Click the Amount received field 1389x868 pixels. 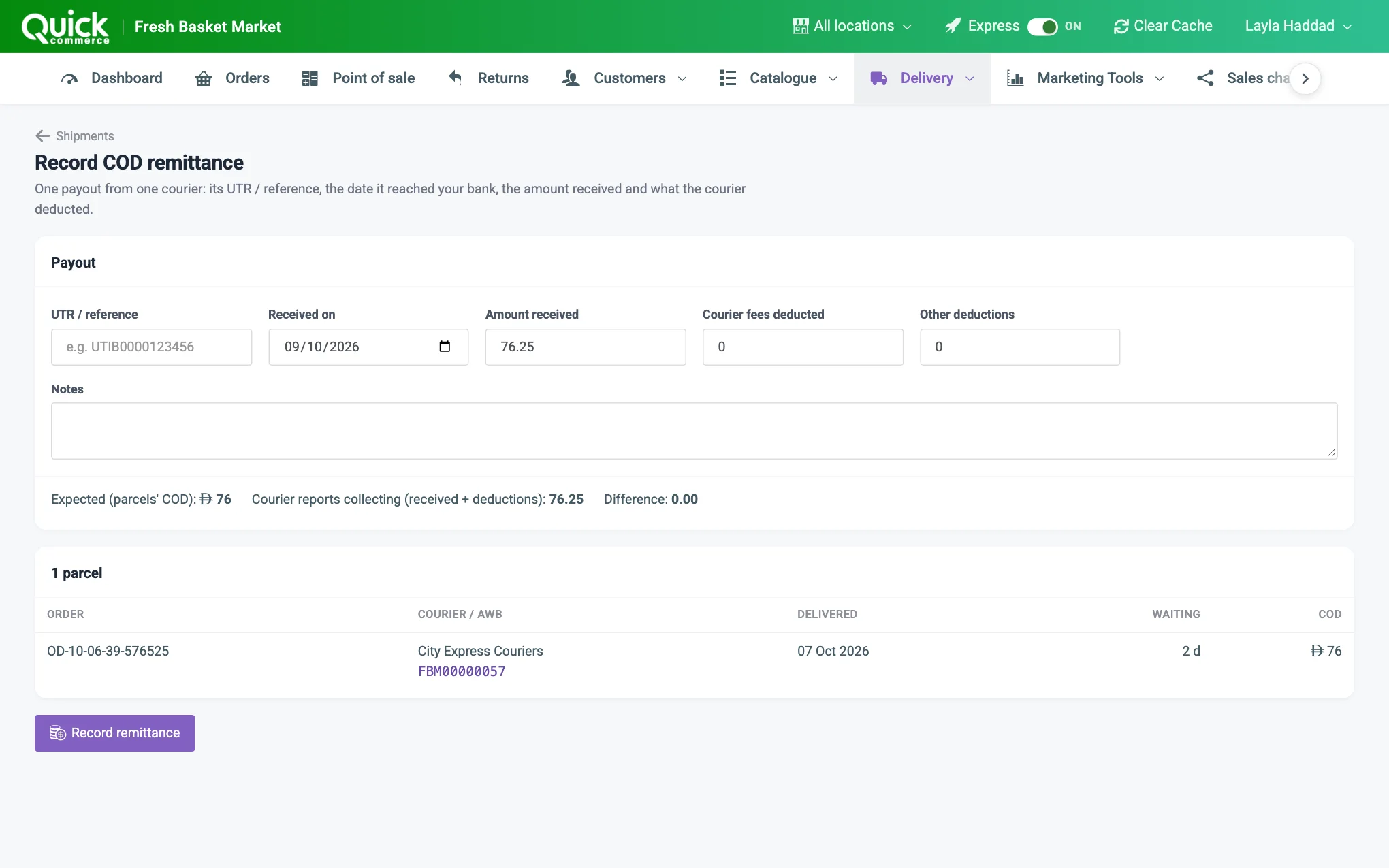pyautogui.click(x=586, y=347)
